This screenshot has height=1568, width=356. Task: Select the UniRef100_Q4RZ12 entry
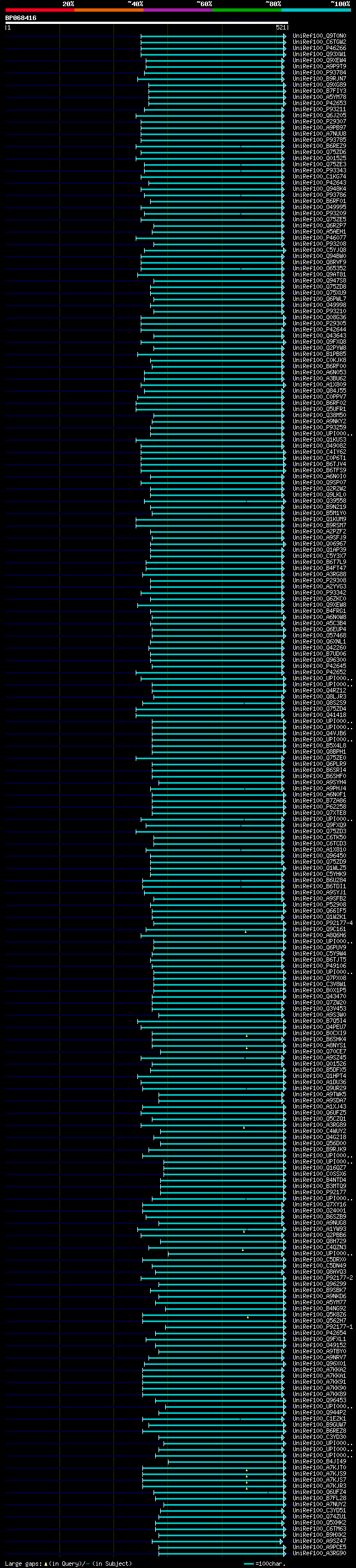click(319, 690)
